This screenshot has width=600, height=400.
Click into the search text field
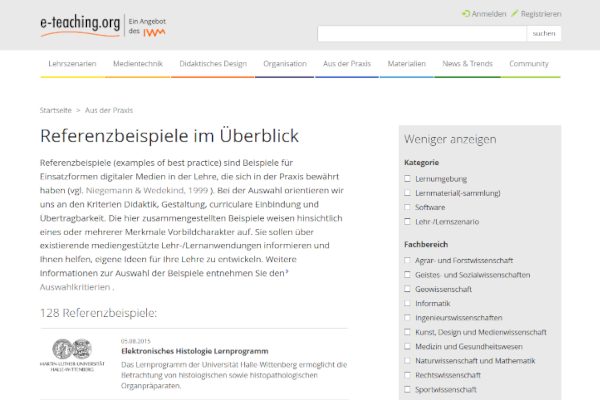421,33
